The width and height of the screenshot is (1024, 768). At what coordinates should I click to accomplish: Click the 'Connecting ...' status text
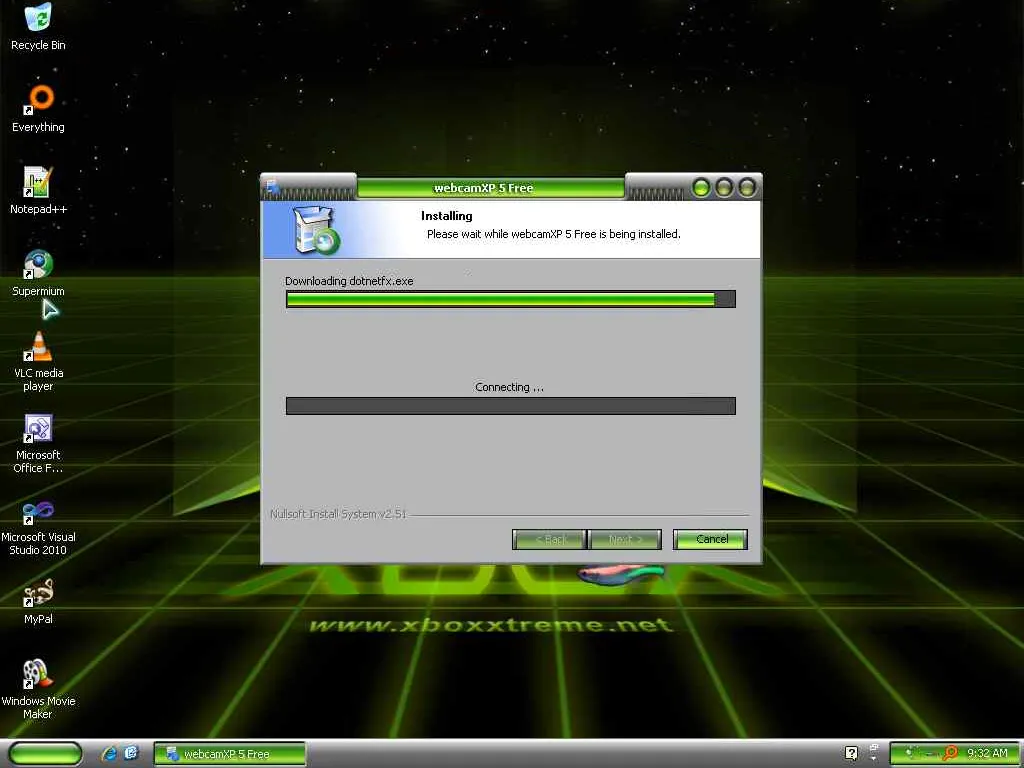pos(509,387)
